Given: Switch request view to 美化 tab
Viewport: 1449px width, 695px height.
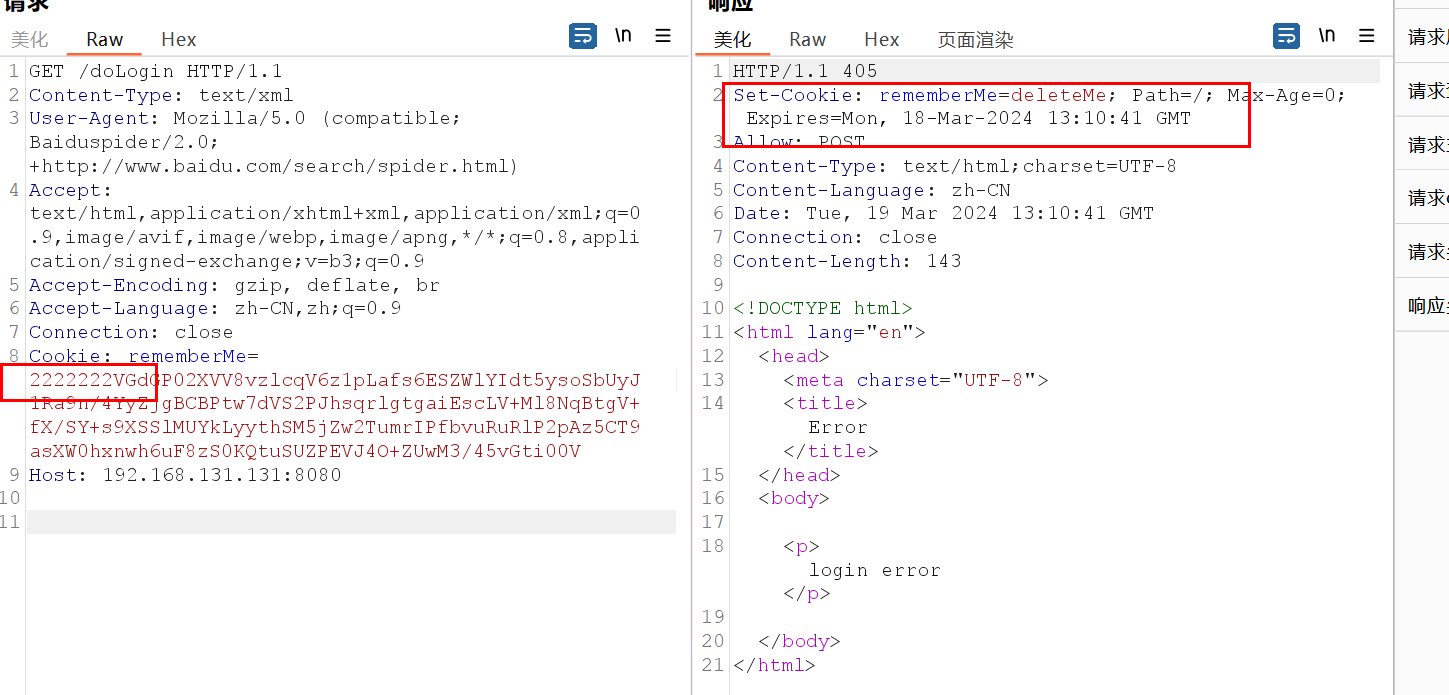Looking at the screenshot, I should click(x=29, y=40).
